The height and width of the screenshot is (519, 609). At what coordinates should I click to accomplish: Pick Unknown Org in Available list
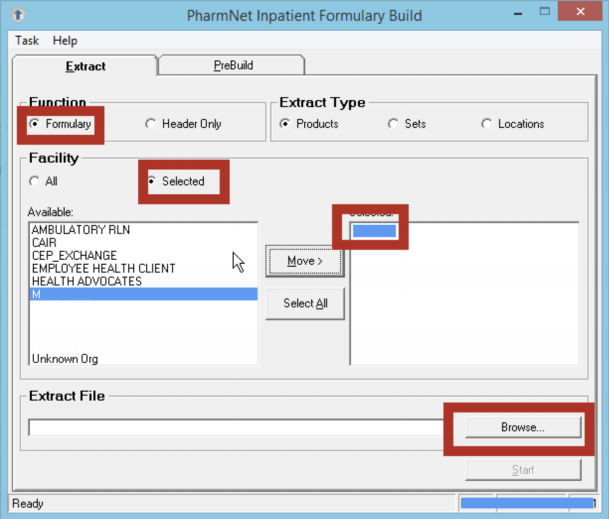tap(65, 359)
